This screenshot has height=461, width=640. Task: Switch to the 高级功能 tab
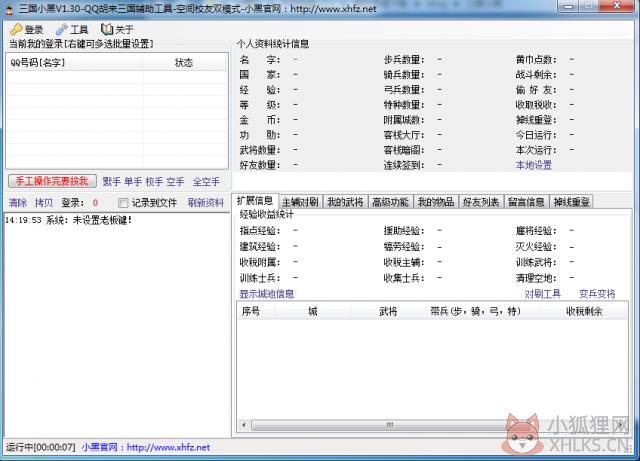click(x=390, y=202)
